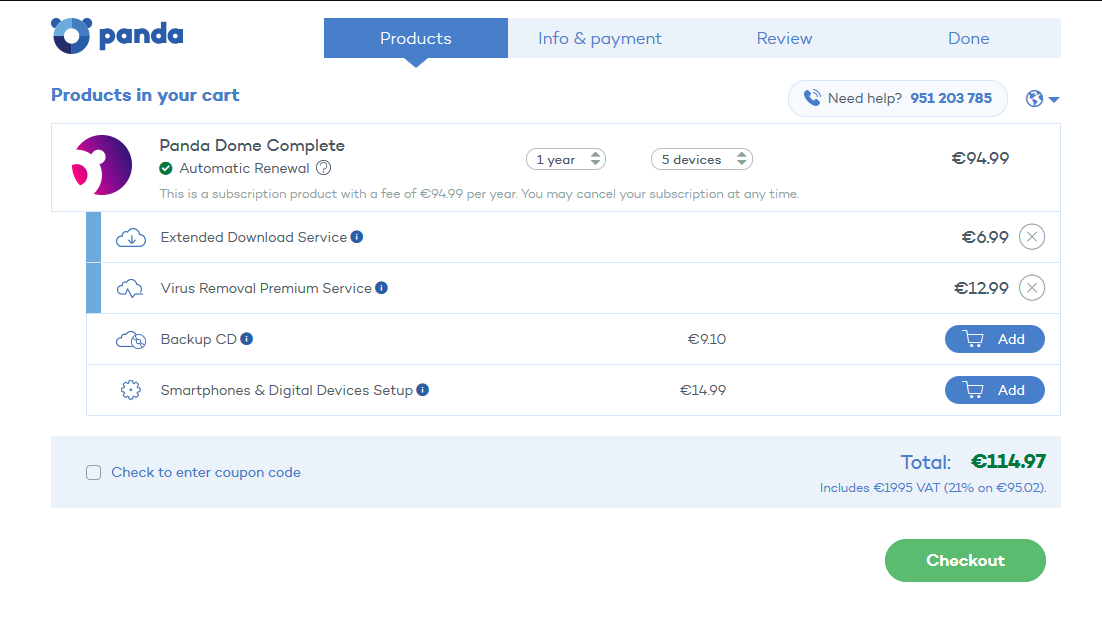The width and height of the screenshot is (1102, 622).
Task: Click the 'Extended Download Service' label
Action: 254,237
